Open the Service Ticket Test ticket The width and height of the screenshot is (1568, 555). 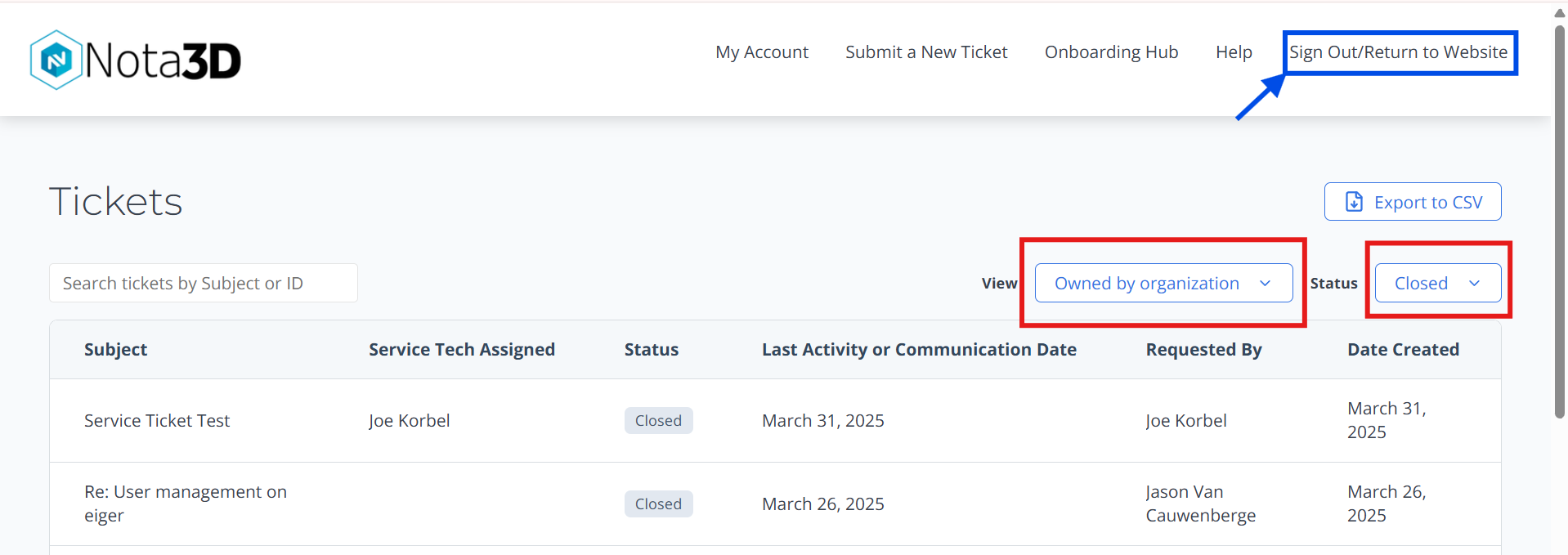pyautogui.click(x=156, y=420)
